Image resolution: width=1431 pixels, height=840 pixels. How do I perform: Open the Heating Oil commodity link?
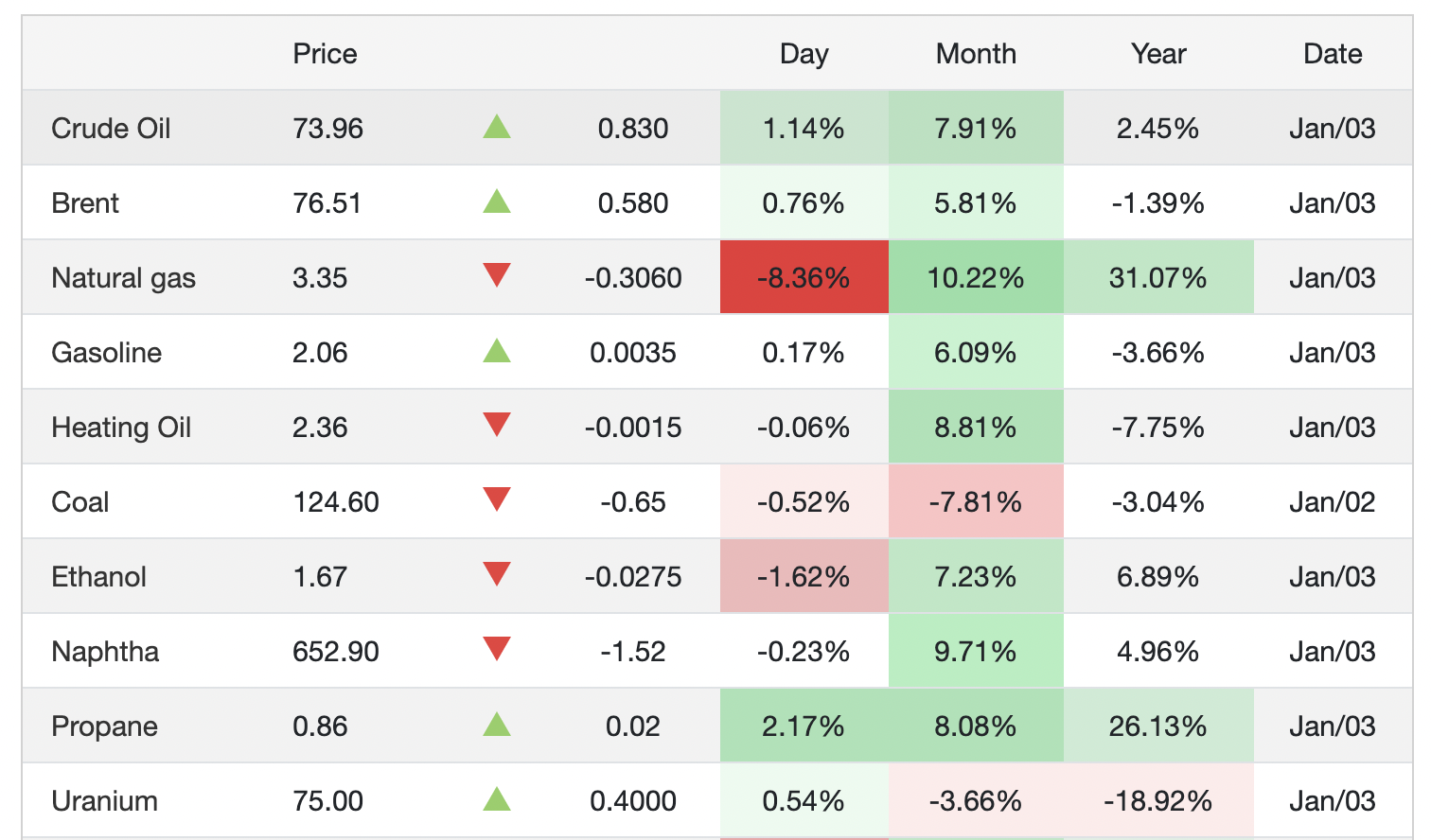(x=121, y=428)
